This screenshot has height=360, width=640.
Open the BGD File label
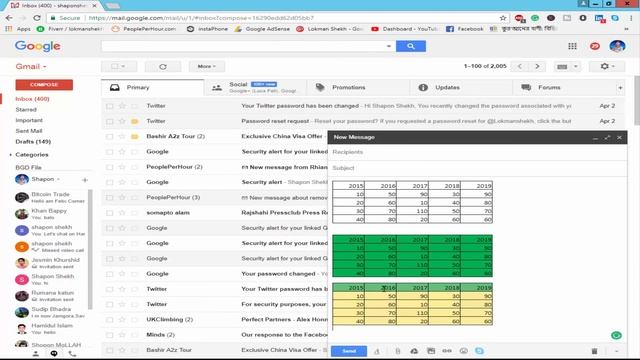click(28, 167)
